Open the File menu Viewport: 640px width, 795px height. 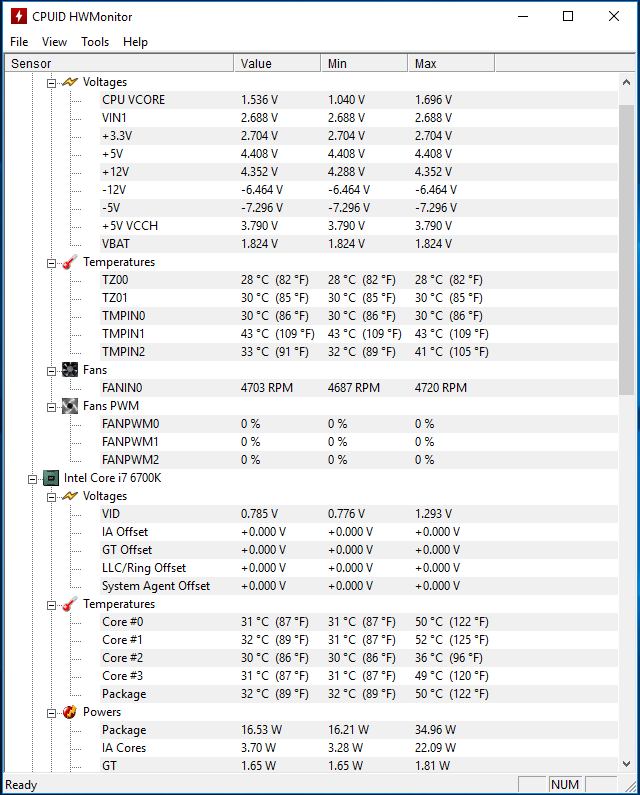tap(19, 42)
